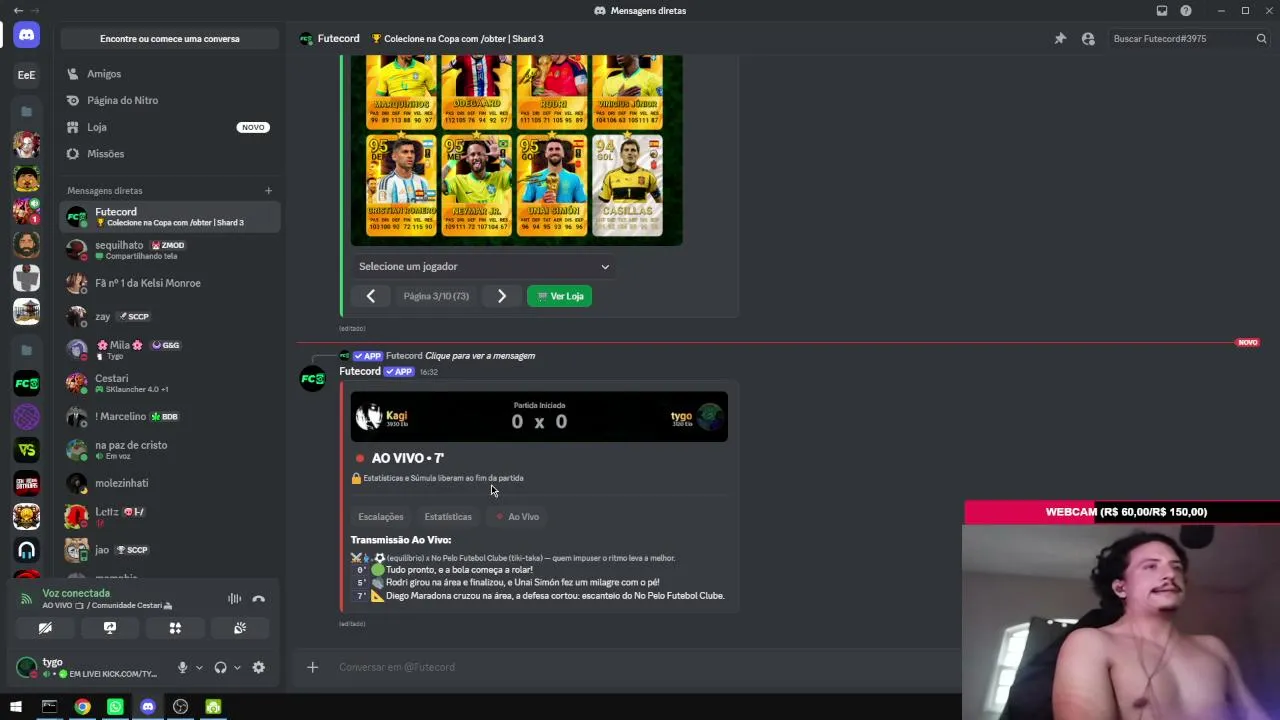
Task: Click the tygo user profile panel
Action: [90, 667]
